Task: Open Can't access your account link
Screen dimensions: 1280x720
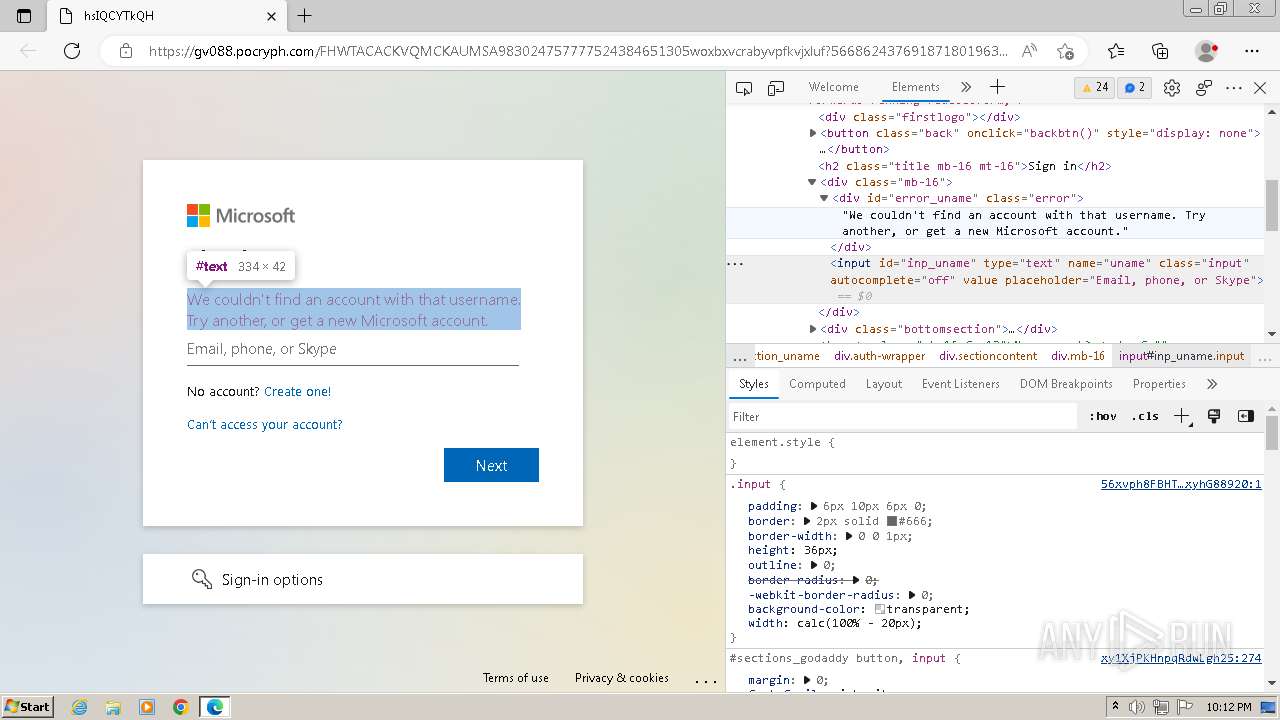Action: pyautogui.click(x=265, y=425)
